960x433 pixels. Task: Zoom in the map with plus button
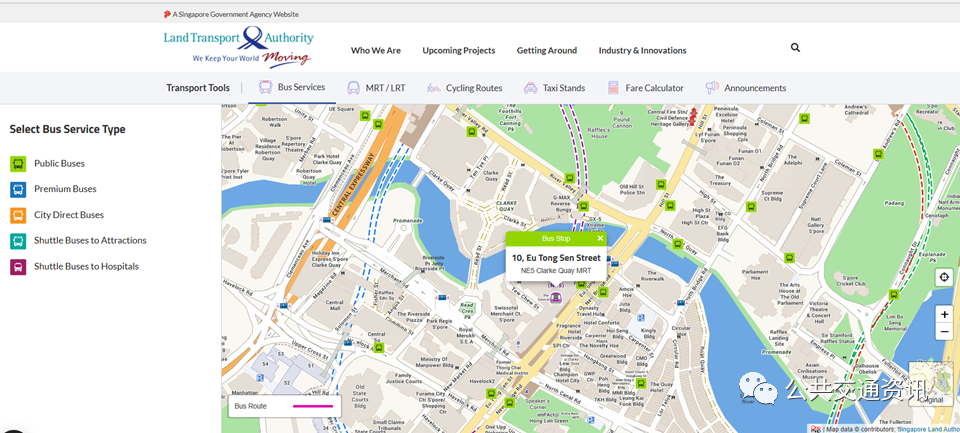coord(945,314)
